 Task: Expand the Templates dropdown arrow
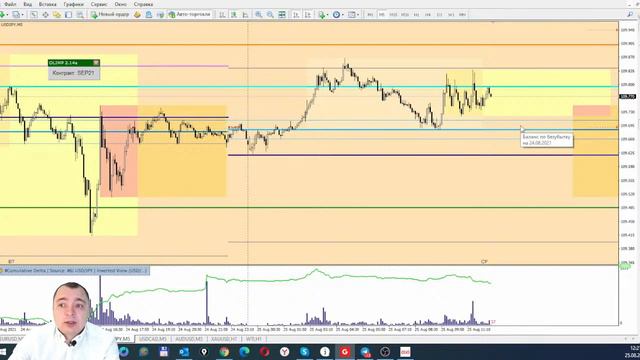point(358,15)
